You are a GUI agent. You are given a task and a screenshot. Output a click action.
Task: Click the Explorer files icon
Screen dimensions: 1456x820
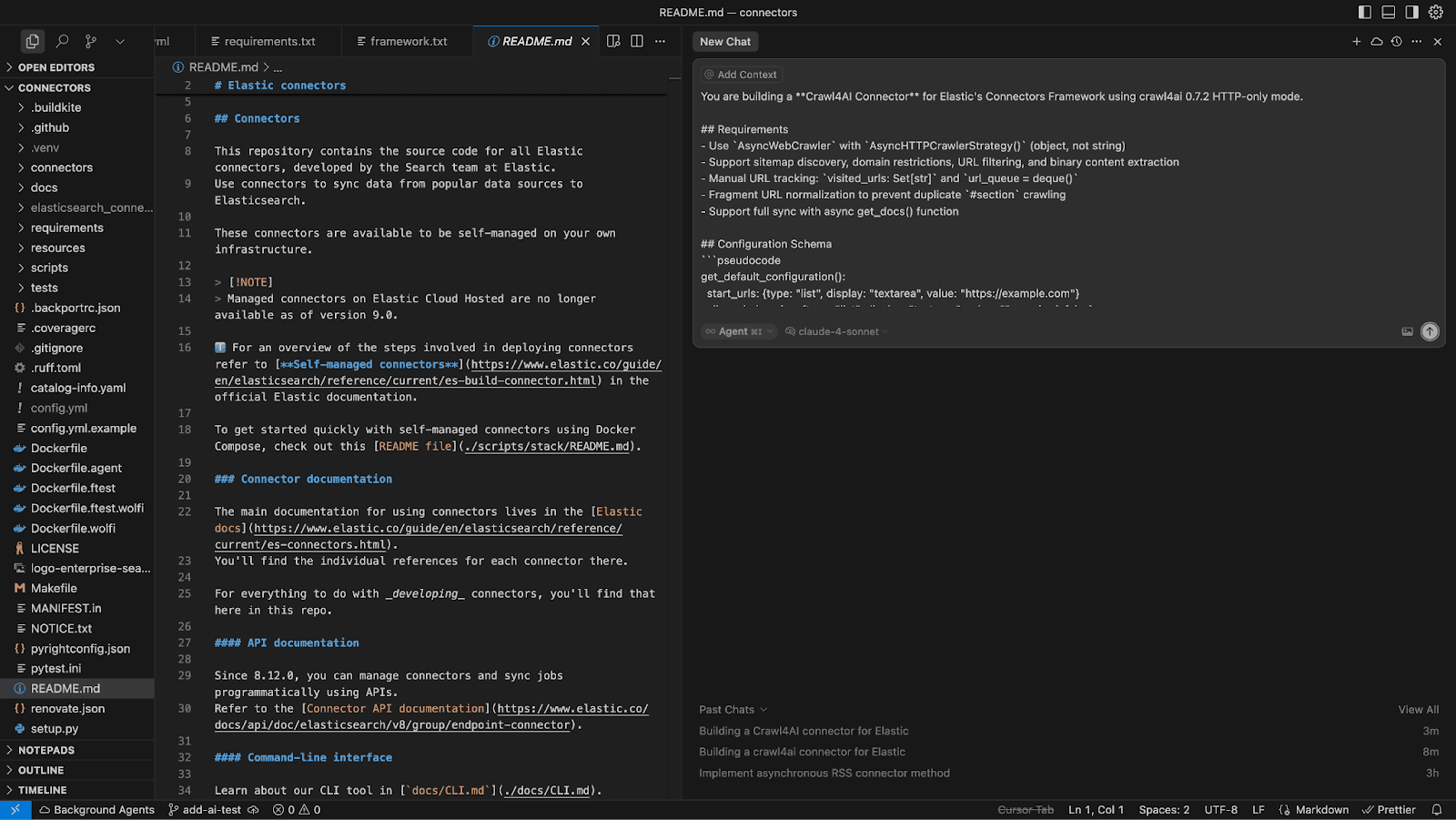33,41
